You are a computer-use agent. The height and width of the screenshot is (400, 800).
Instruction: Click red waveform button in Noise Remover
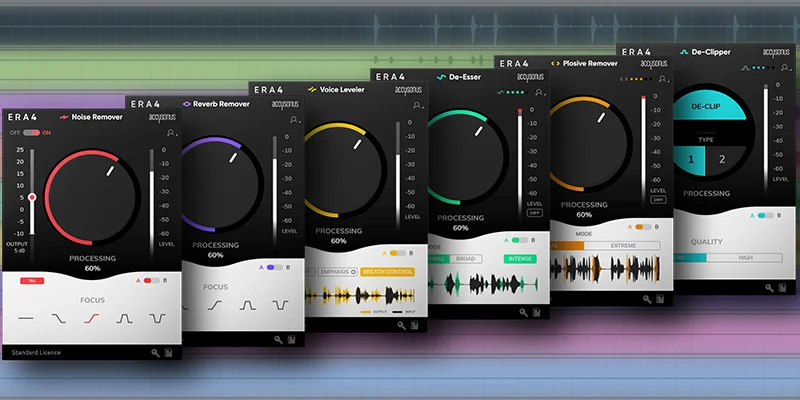tap(32, 281)
